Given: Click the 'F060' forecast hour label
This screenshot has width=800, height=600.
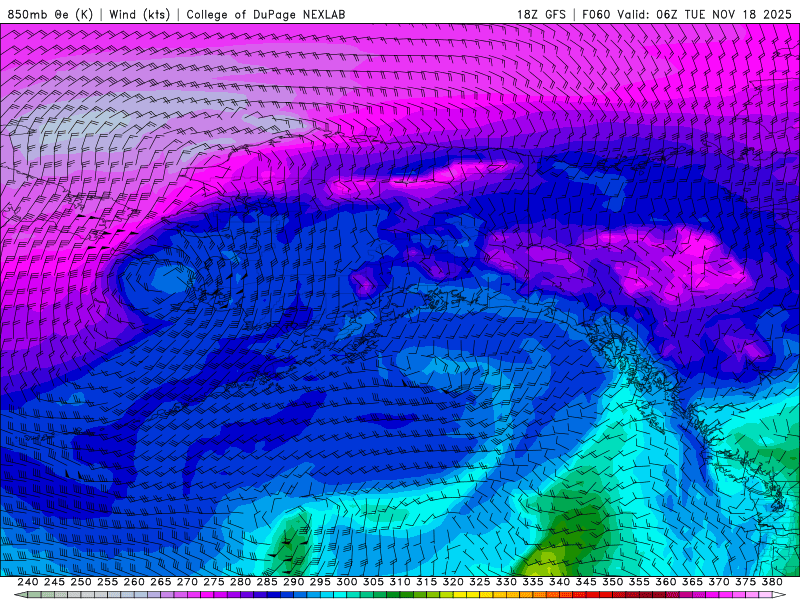Looking at the screenshot, I should tap(596, 14).
